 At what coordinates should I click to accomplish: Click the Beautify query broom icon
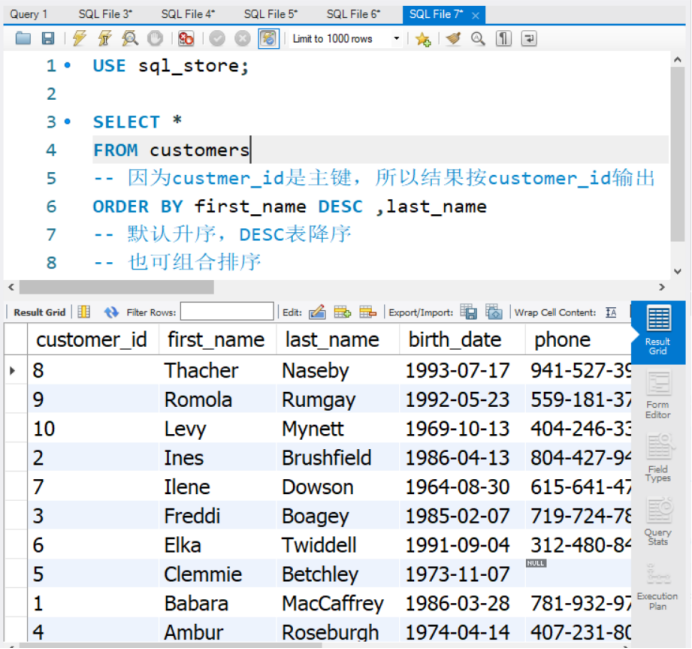point(453,39)
